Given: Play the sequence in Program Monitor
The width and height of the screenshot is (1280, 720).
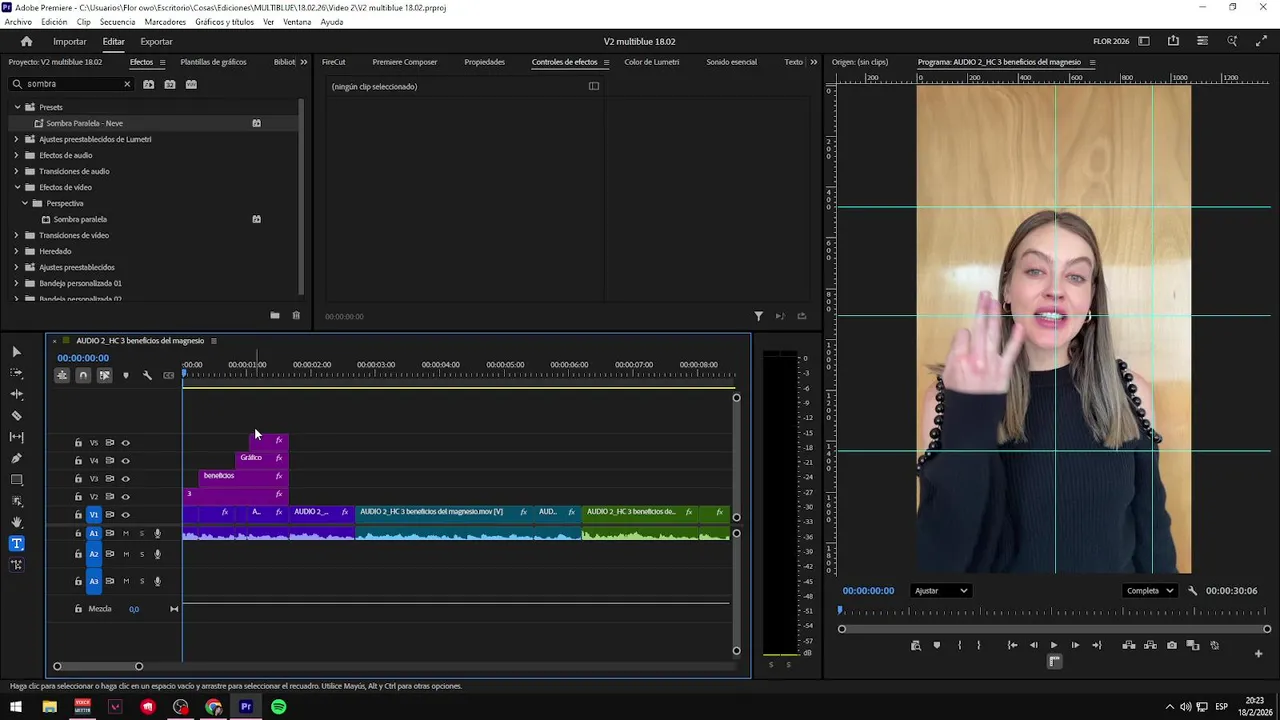Looking at the screenshot, I should coord(1053,645).
